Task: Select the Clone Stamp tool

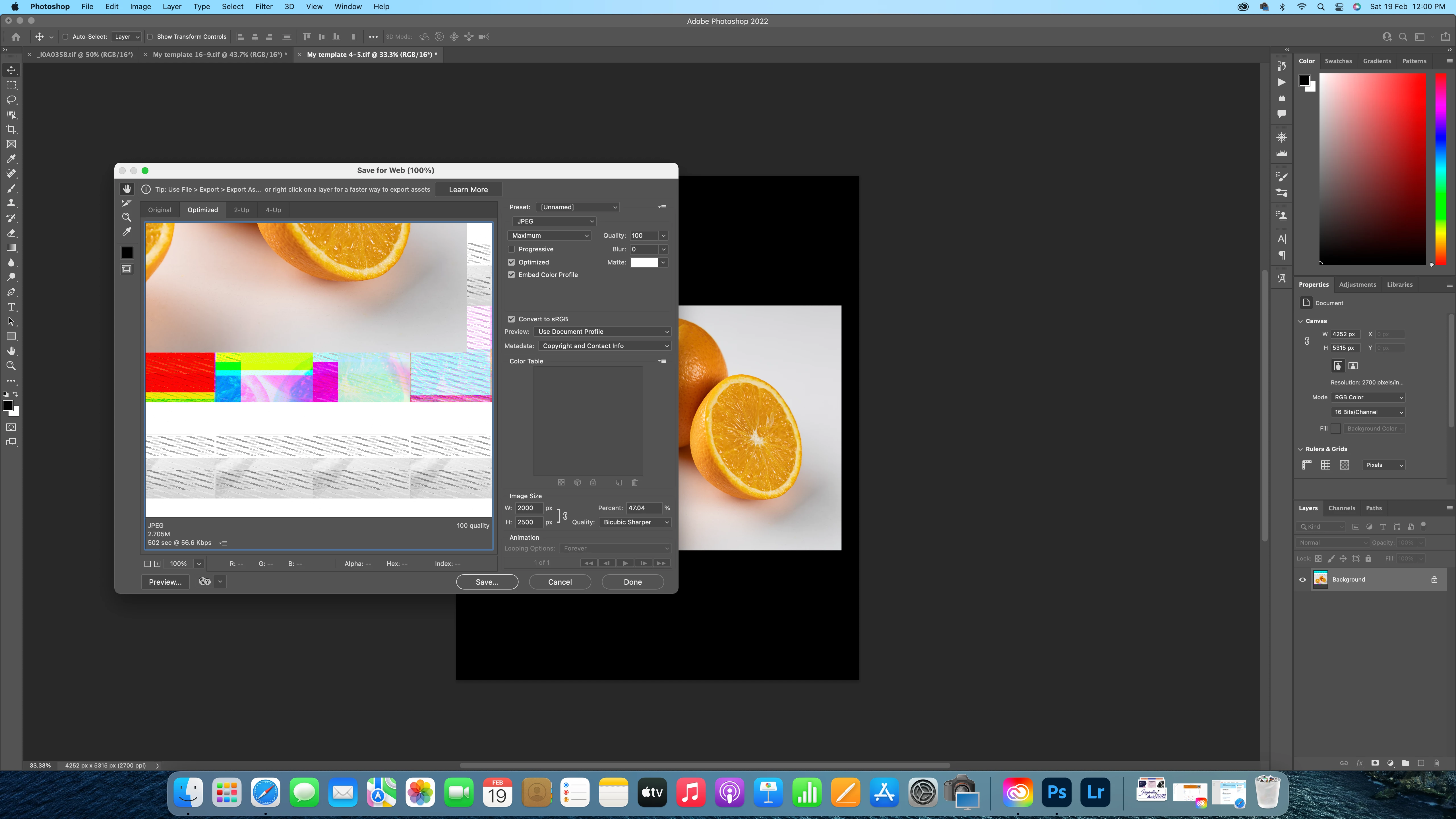Action: click(11, 204)
